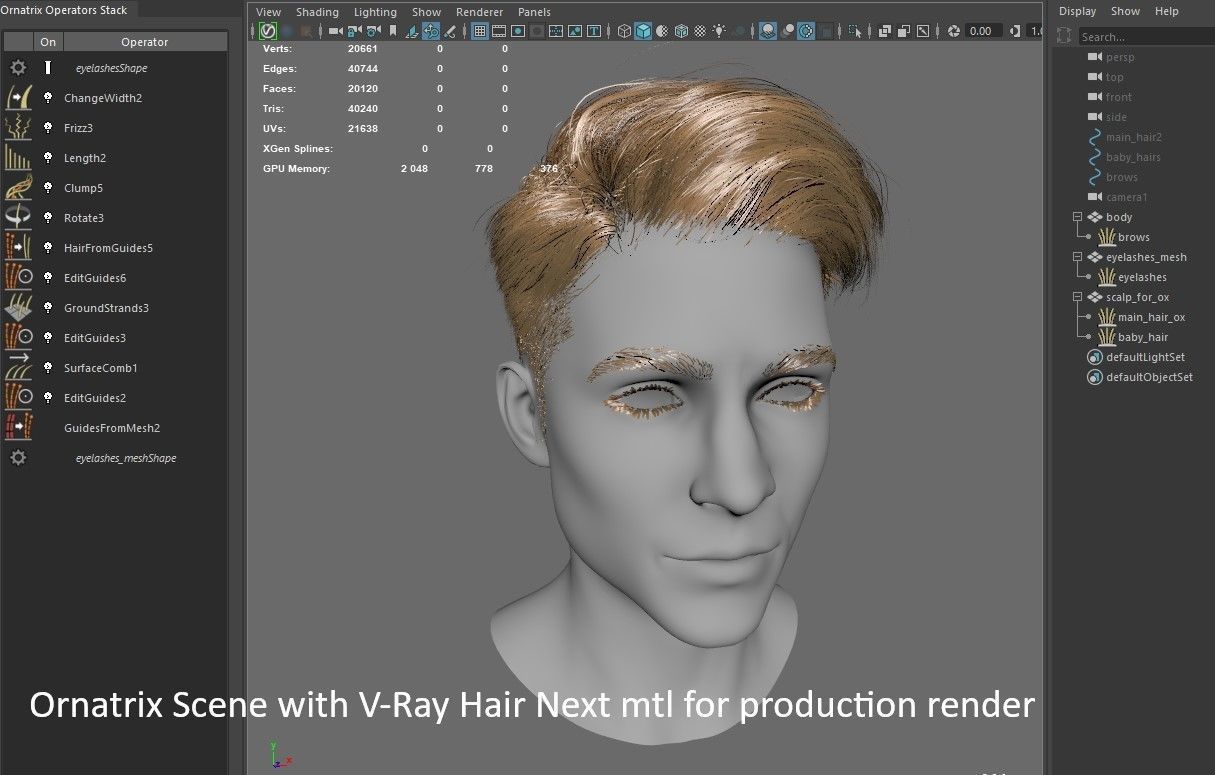
Task: Toggle the viewport grid icon
Action: (x=479, y=31)
